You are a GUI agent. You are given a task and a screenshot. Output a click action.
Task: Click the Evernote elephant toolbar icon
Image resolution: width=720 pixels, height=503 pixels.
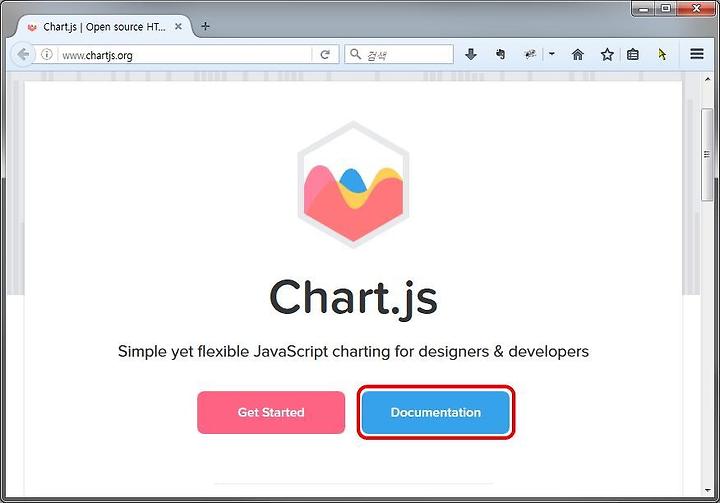pyautogui.click(x=501, y=55)
